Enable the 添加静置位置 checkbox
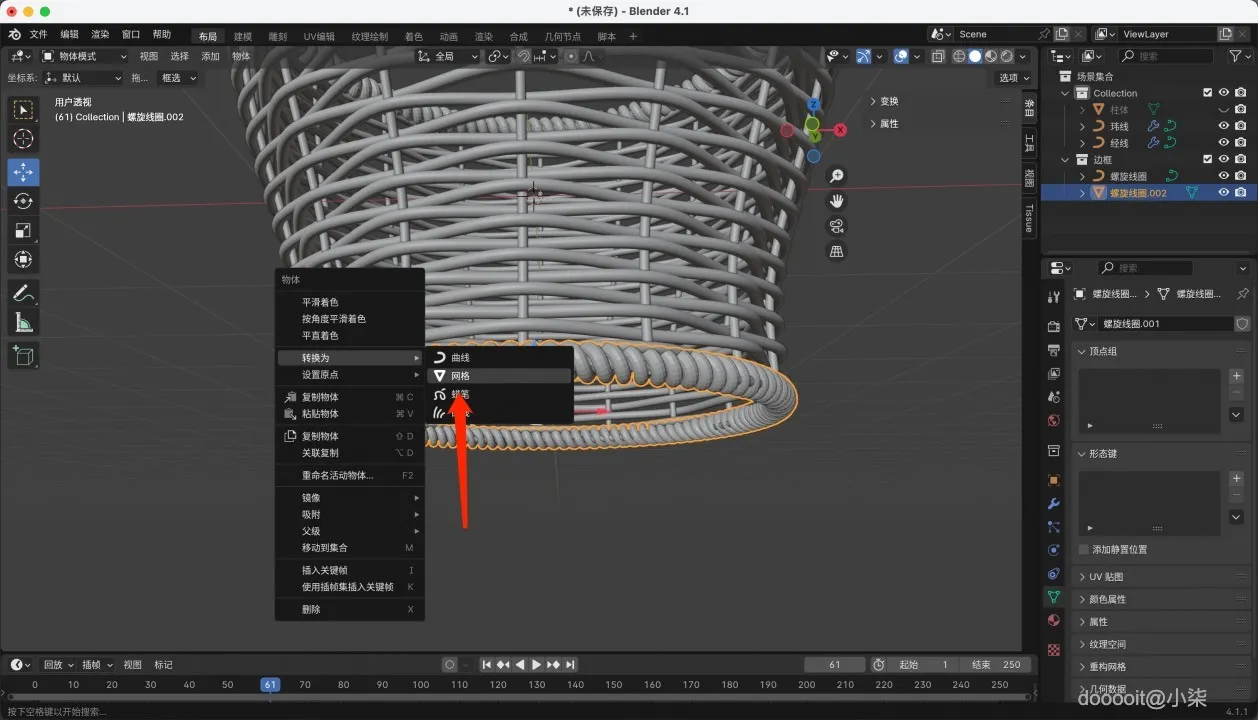The image size is (1258, 720). coord(1084,549)
